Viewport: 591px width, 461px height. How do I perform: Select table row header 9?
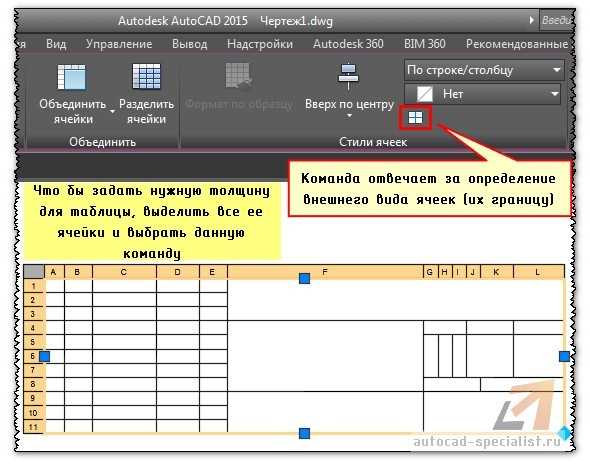[34, 398]
